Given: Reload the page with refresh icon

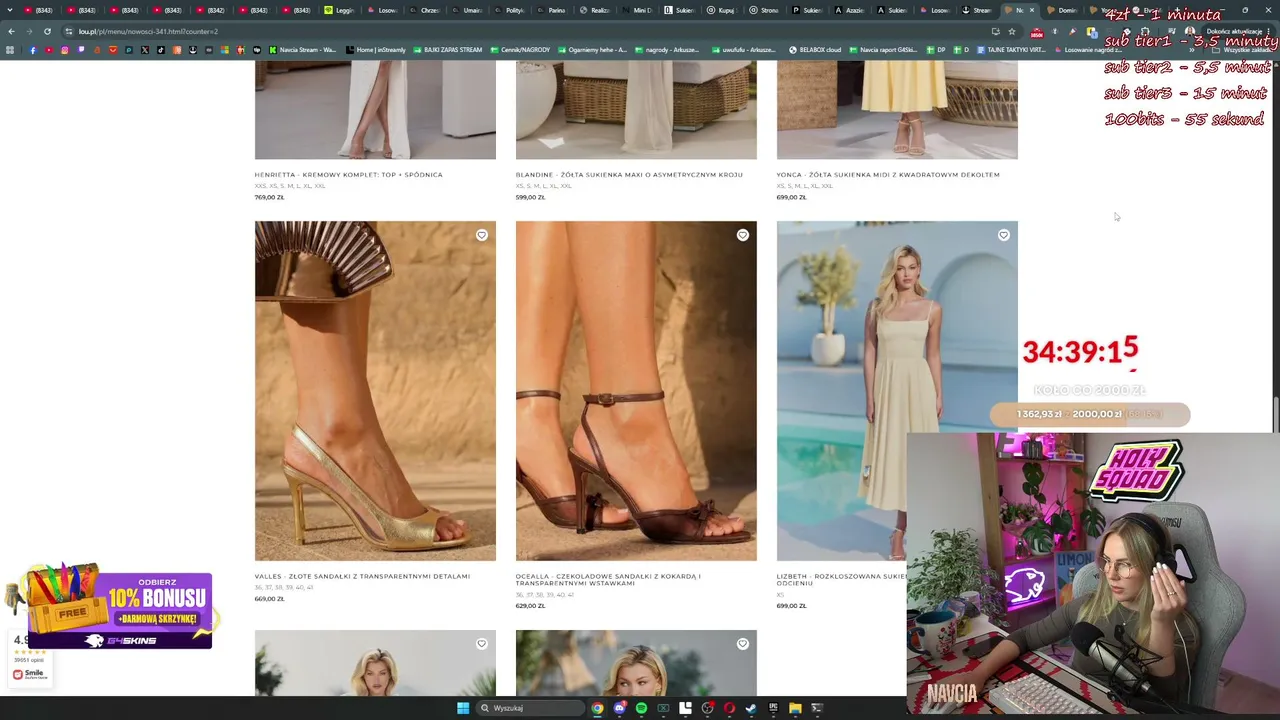Looking at the screenshot, I should 47,31.
